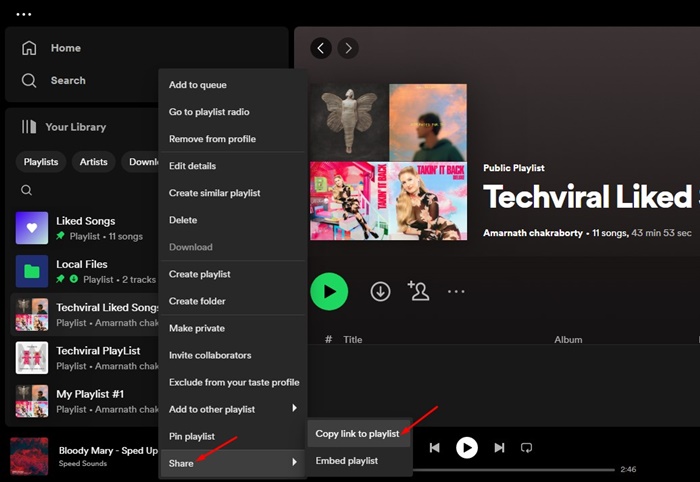The width and height of the screenshot is (700, 482).
Task: Skip to the next track
Action: pos(500,448)
